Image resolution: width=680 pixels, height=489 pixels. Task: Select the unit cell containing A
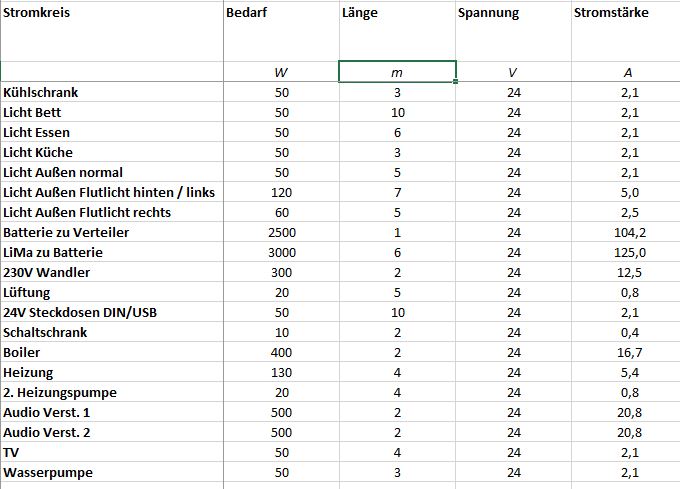coord(627,72)
